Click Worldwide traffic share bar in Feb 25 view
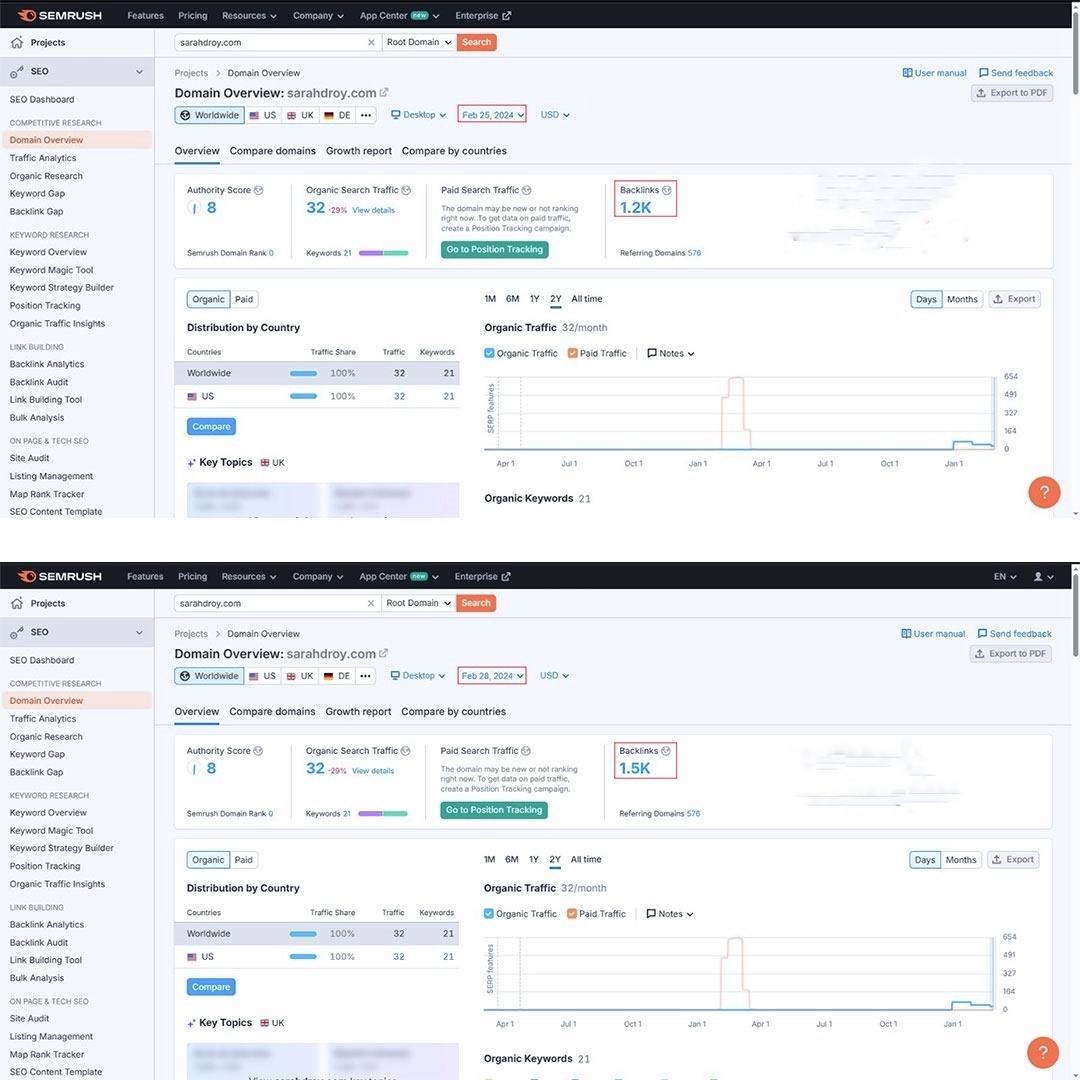Image resolution: width=1080 pixels, height=1080 pixels. (304, 373)
